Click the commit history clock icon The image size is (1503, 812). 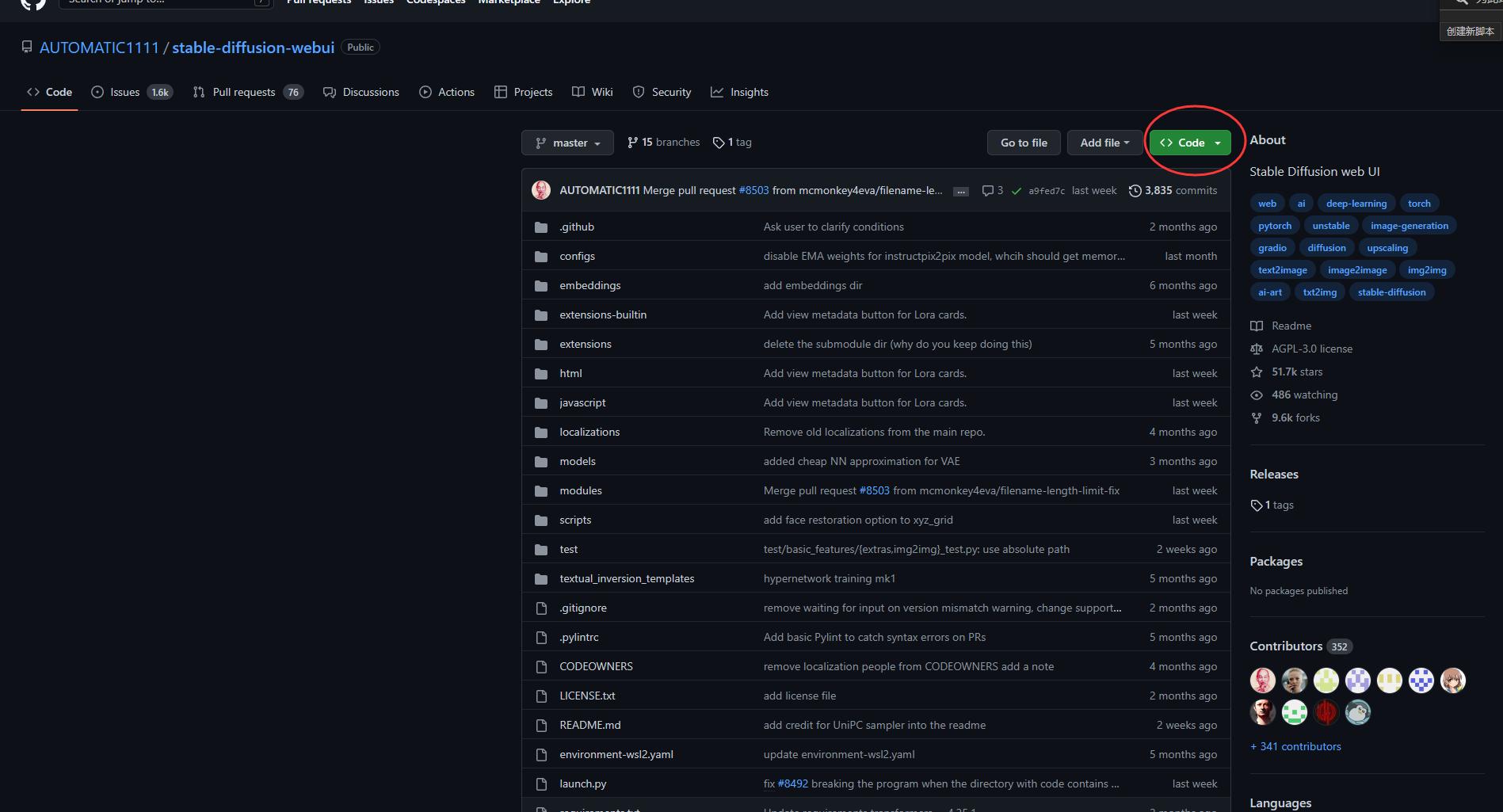tap(1135, 191)
